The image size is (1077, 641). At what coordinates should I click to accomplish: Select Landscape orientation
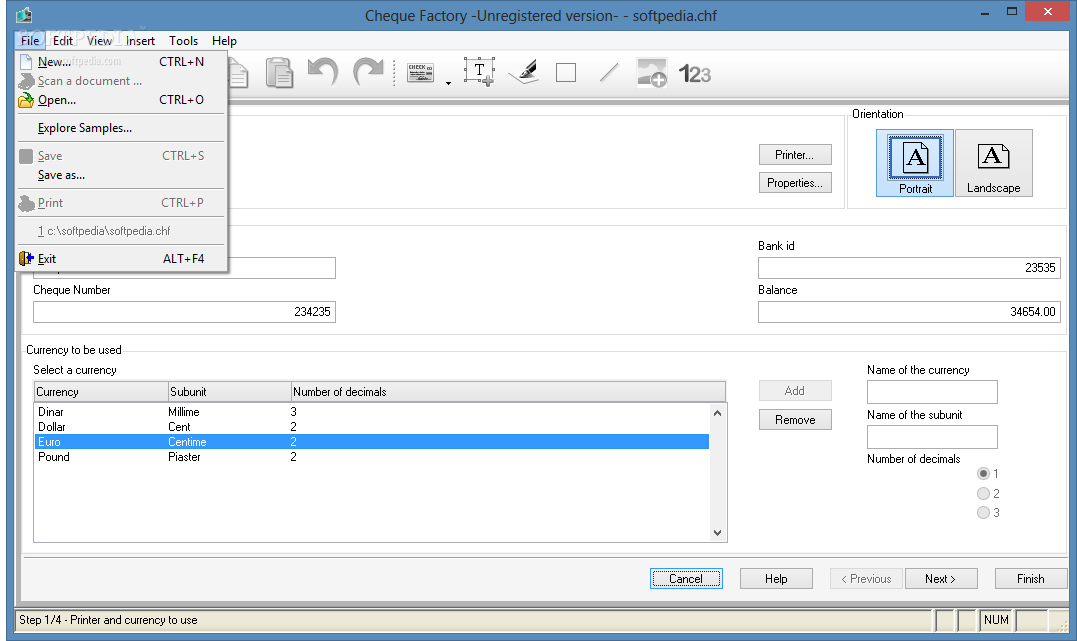click(x=993, y=164)
